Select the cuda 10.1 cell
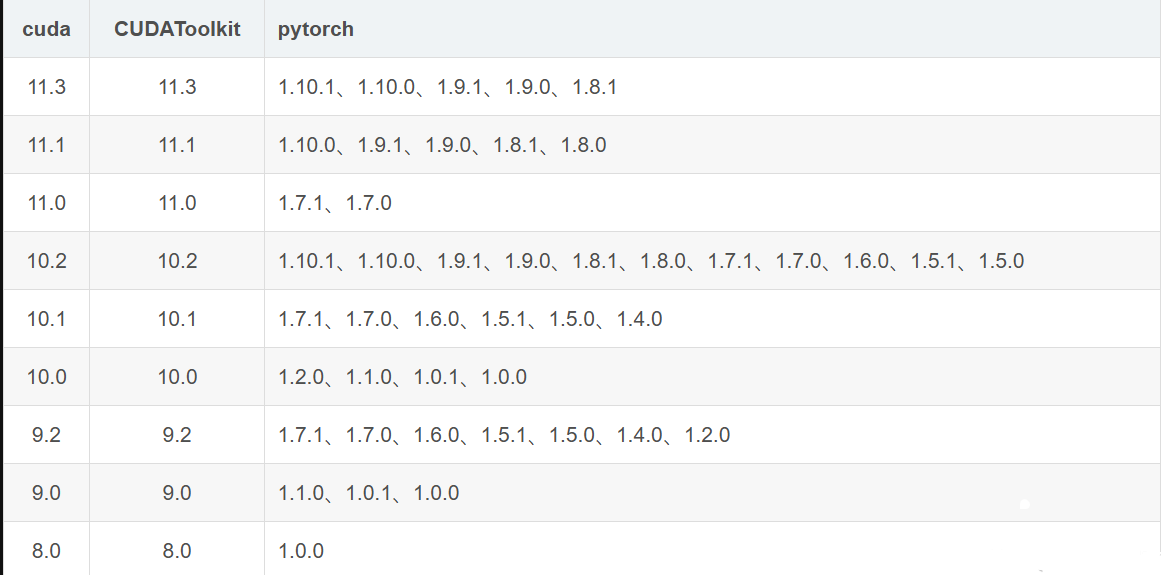1163x575 pixels. 47,318
